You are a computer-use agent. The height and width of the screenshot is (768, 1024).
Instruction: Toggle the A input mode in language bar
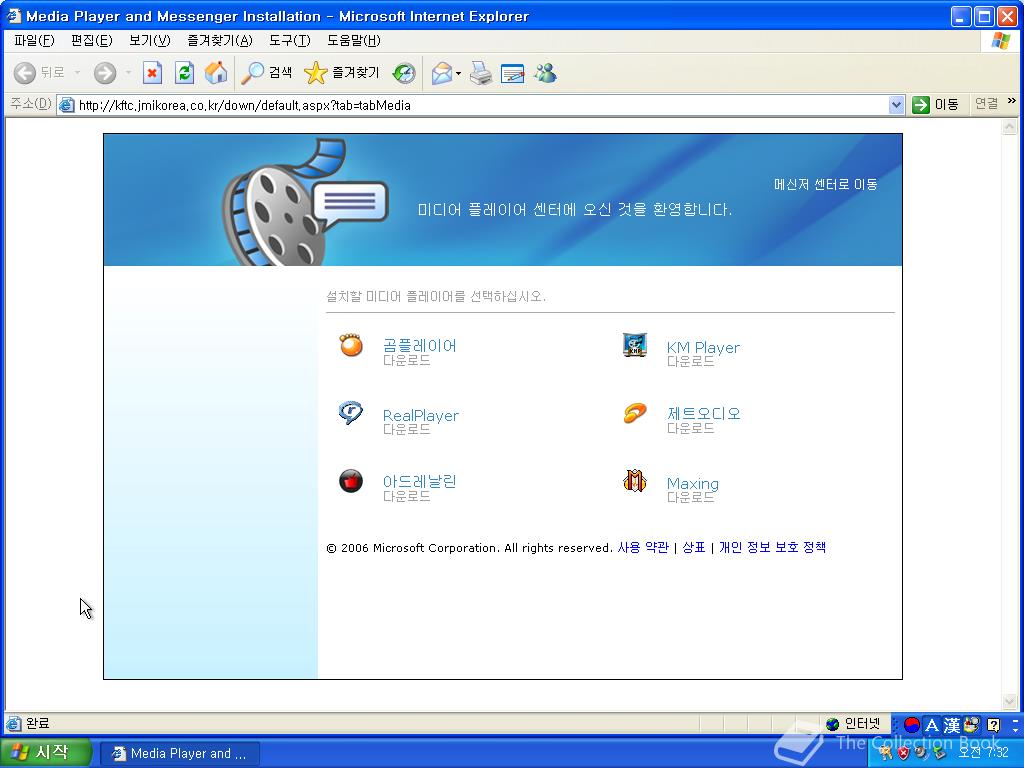click(x=932, y=725)
